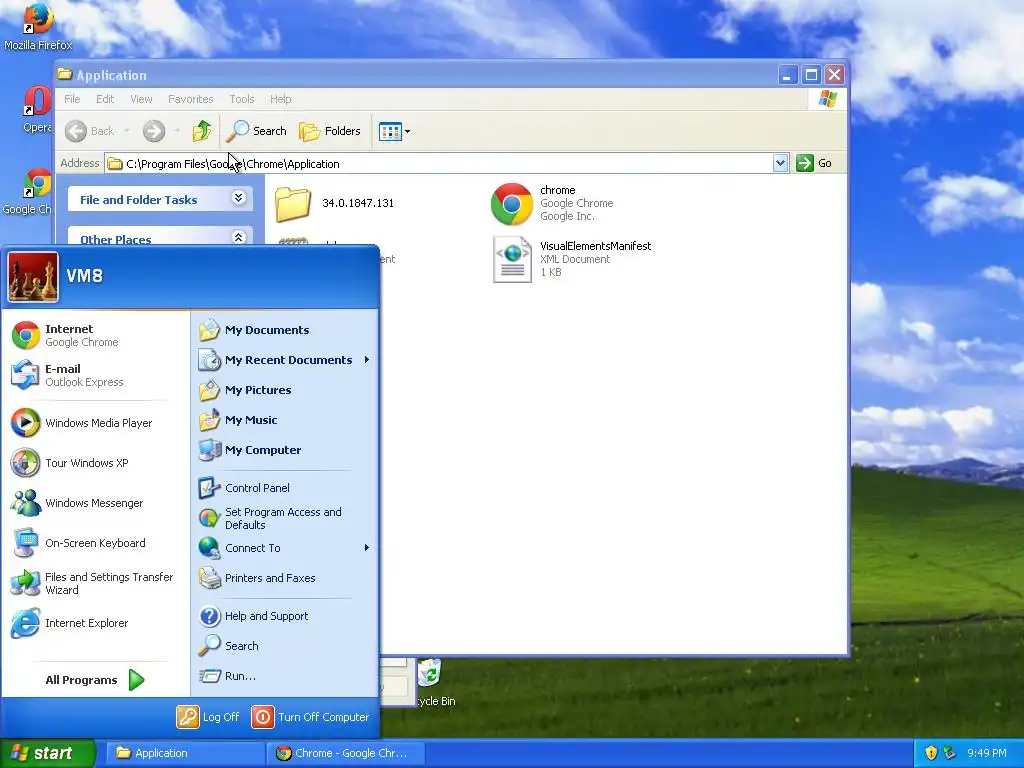Select the 34.0.1847.131 folder

tap(334, 203)
